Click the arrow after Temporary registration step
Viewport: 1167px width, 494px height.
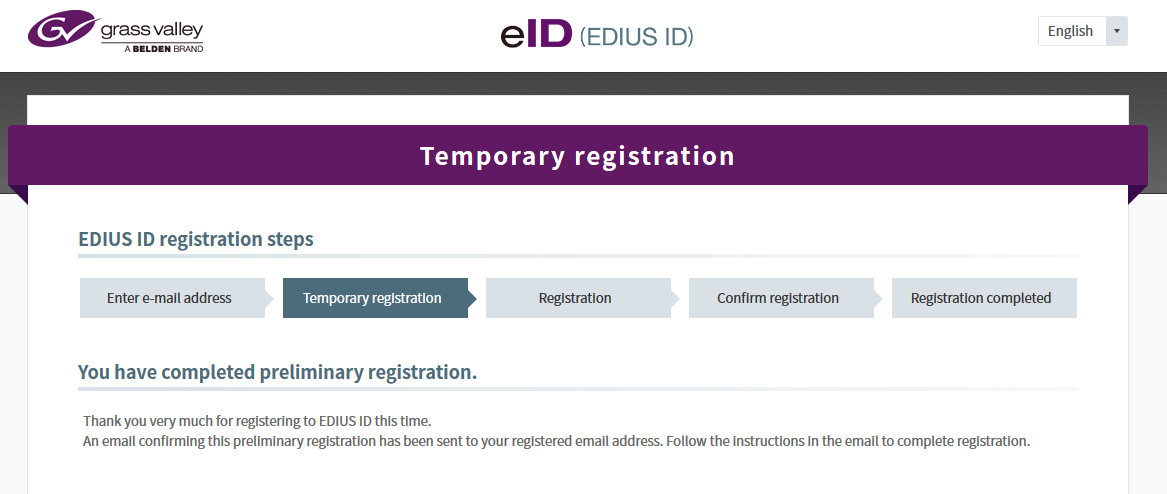(472, 298)
